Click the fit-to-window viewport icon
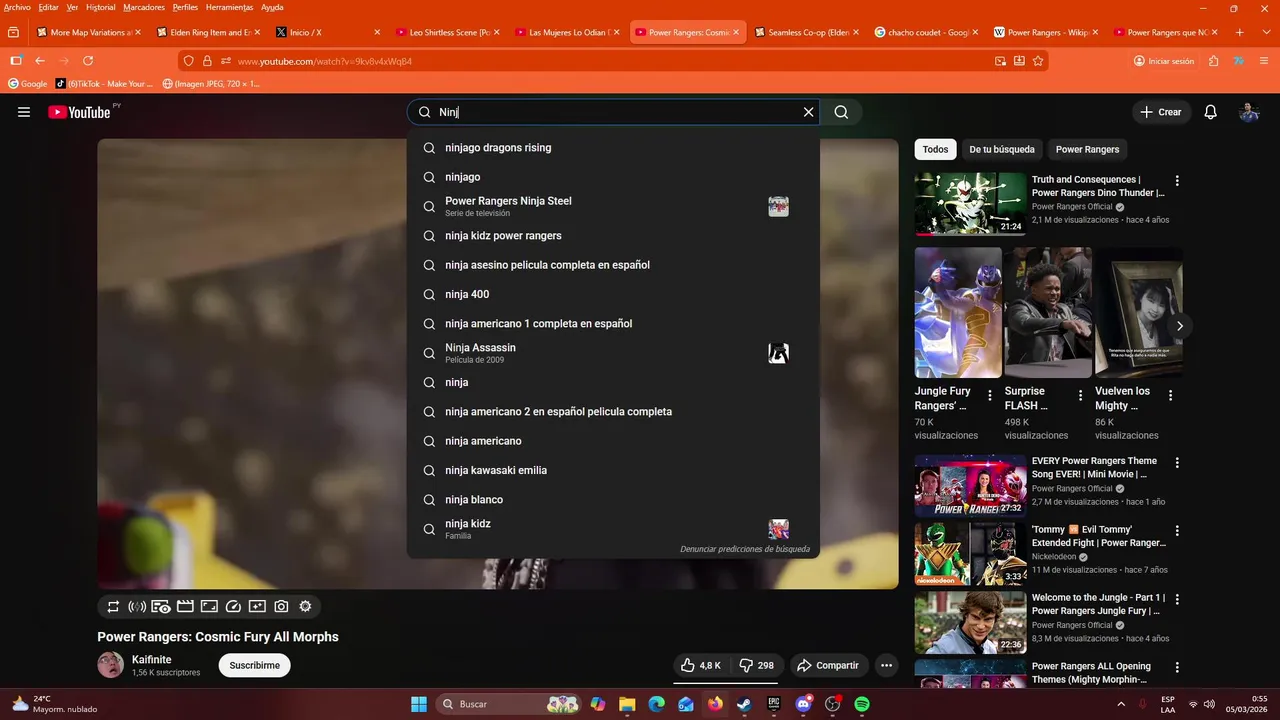The width and height of the screenshot is (1280, 720). [209, 606]
